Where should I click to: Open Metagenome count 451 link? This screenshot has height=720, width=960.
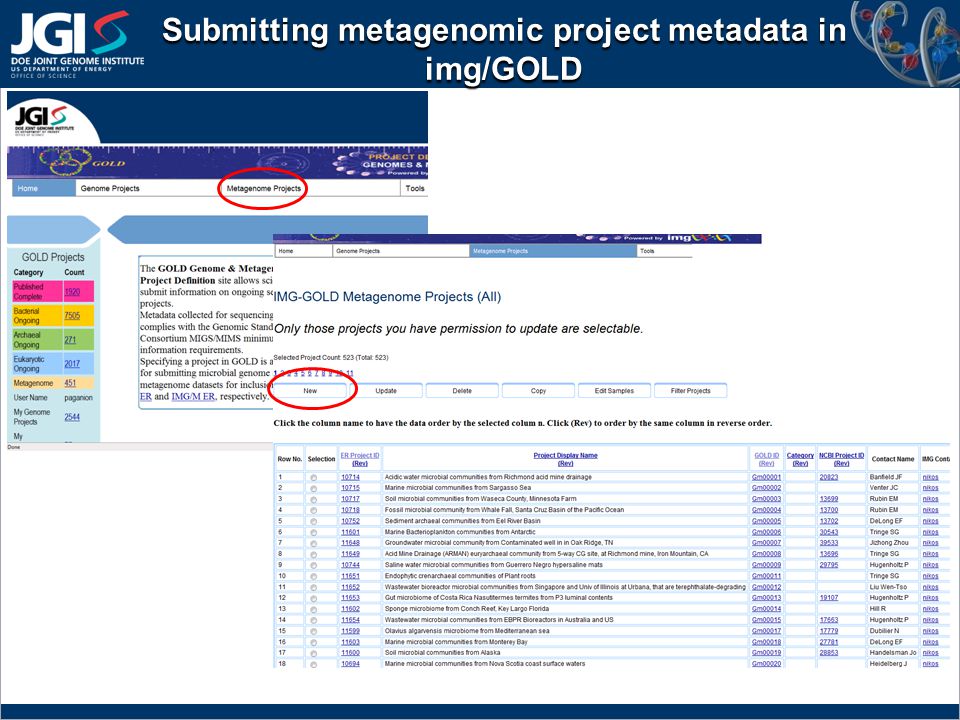[70, 383]
